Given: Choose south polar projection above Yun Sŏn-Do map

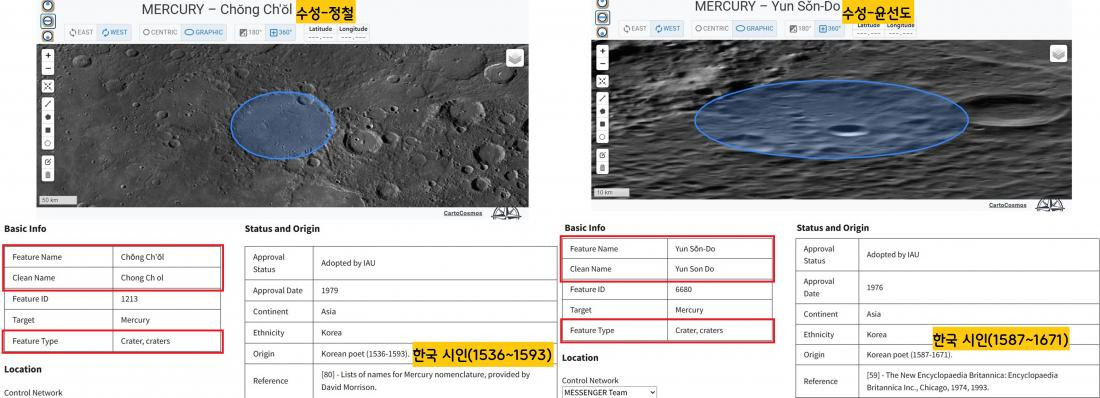Looking at the screenshot, I should coord(602,32).
